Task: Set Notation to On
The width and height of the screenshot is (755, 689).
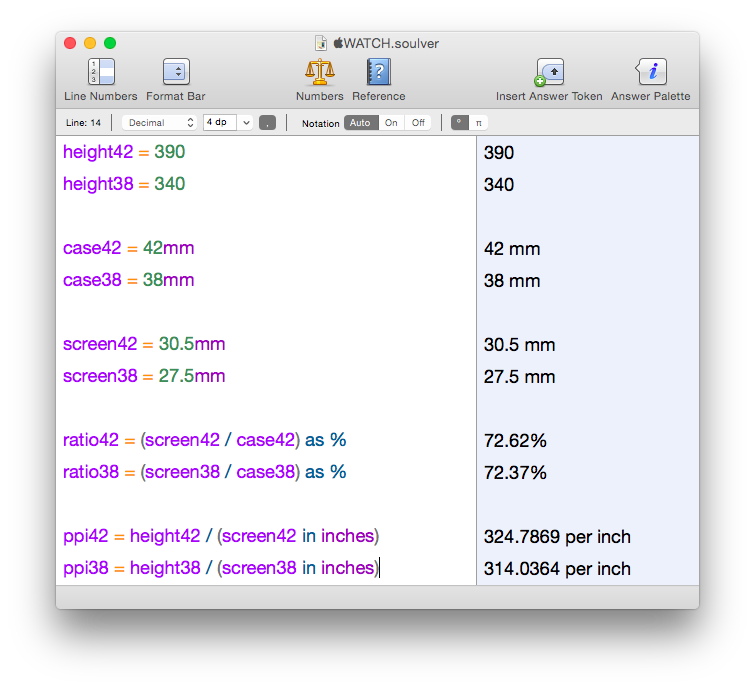Action: click(x=391, y=123)
